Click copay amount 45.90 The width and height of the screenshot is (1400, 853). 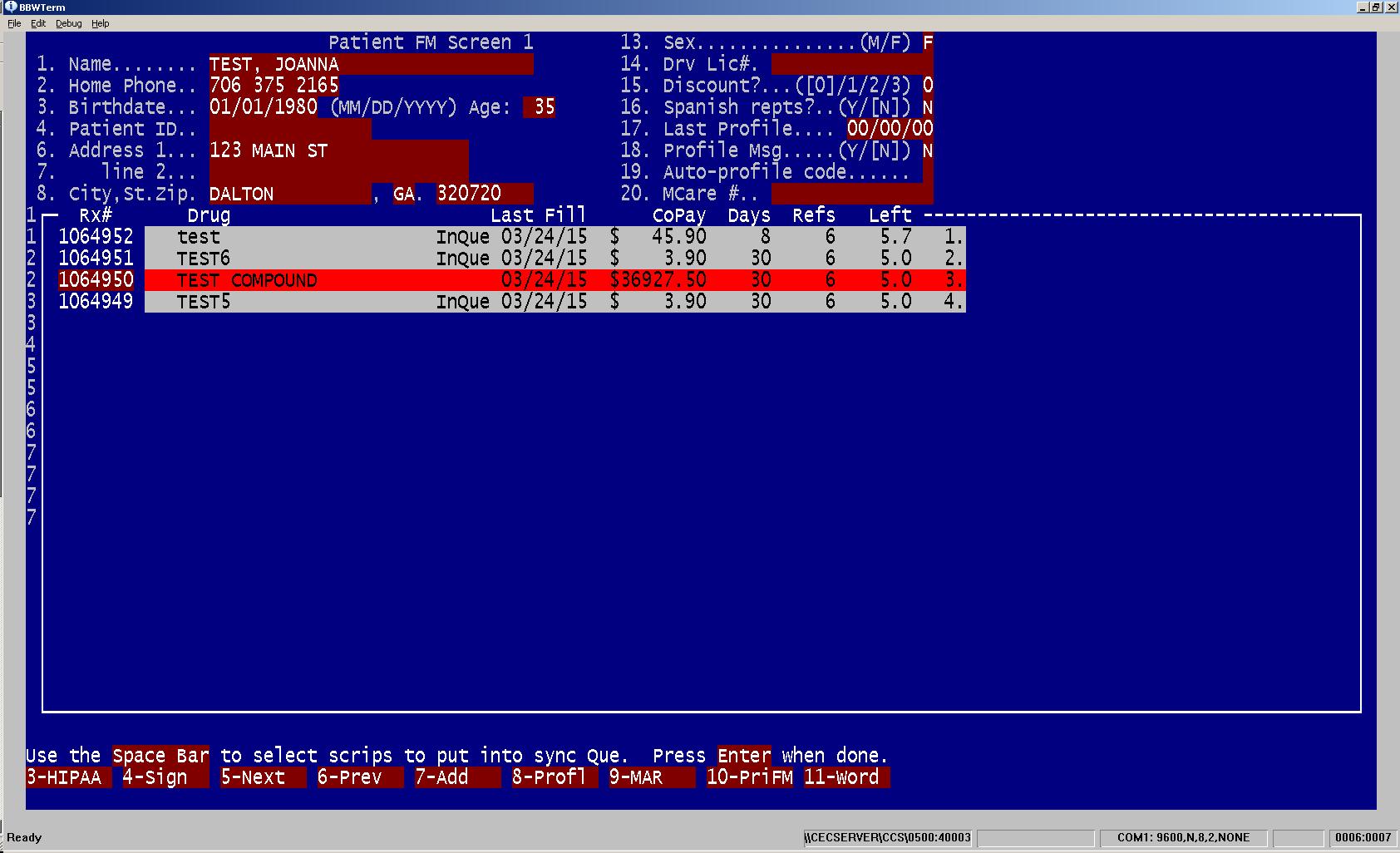coord(679,237)
